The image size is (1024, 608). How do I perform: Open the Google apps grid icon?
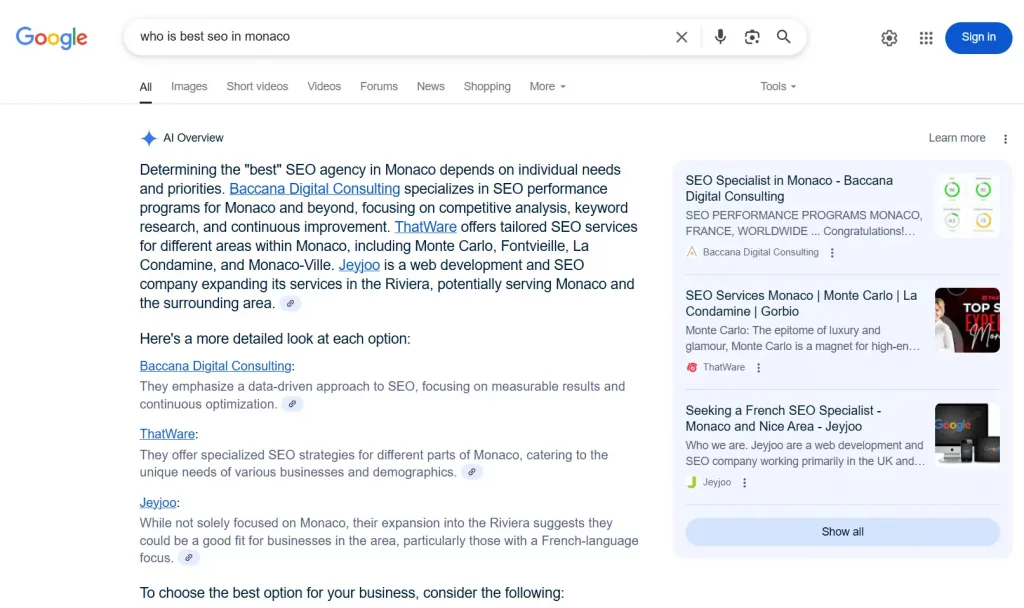tap(926, 38)
